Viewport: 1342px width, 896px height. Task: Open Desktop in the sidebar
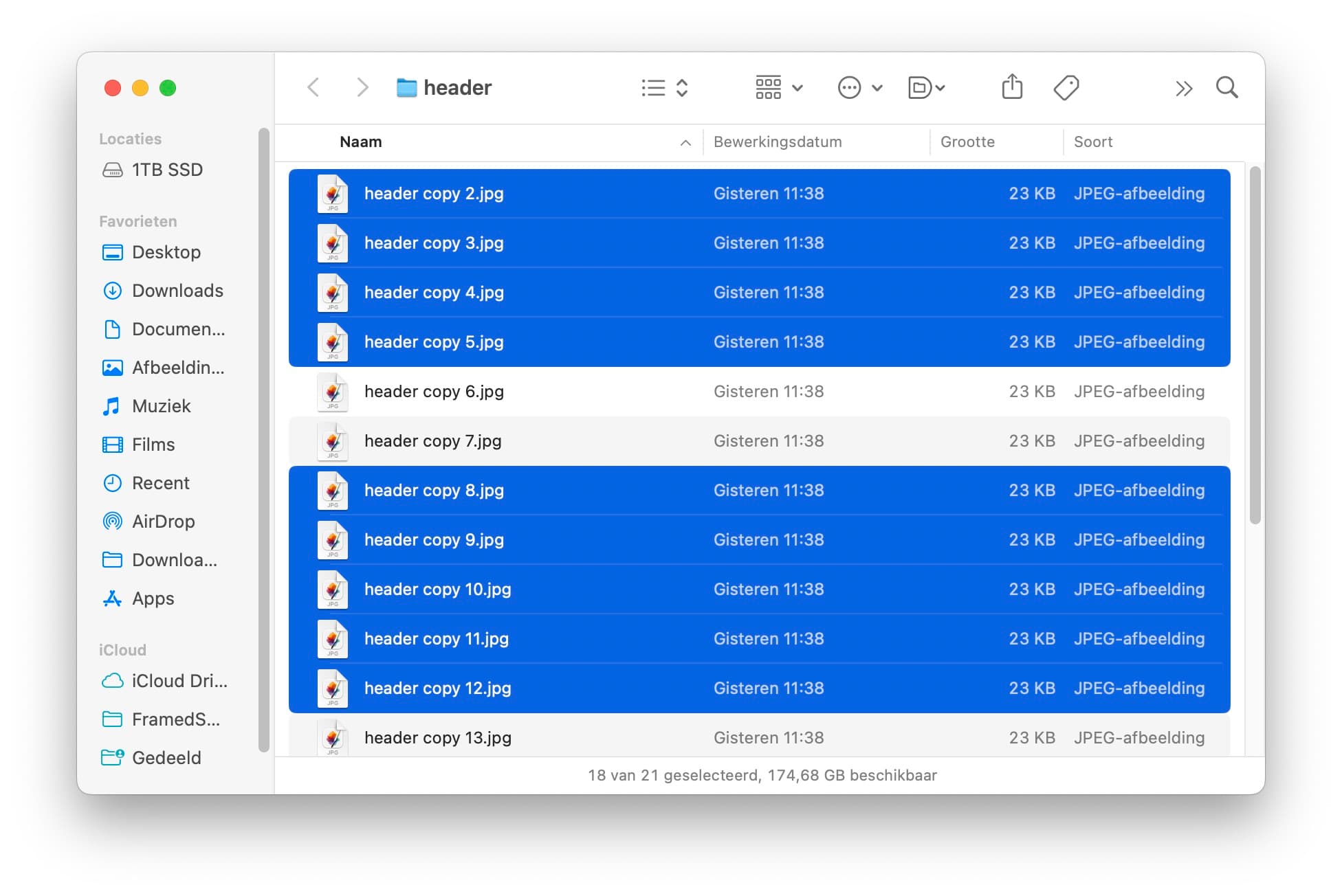click(166, 252)
